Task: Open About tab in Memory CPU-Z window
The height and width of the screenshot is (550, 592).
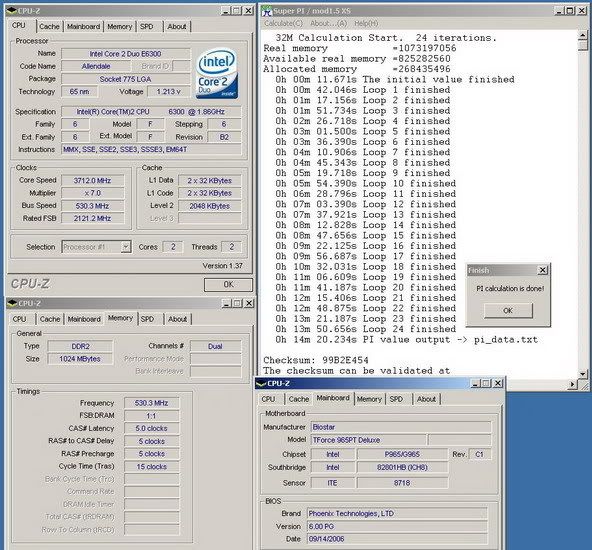Action: pyautogui.click(x=177, y=319)
